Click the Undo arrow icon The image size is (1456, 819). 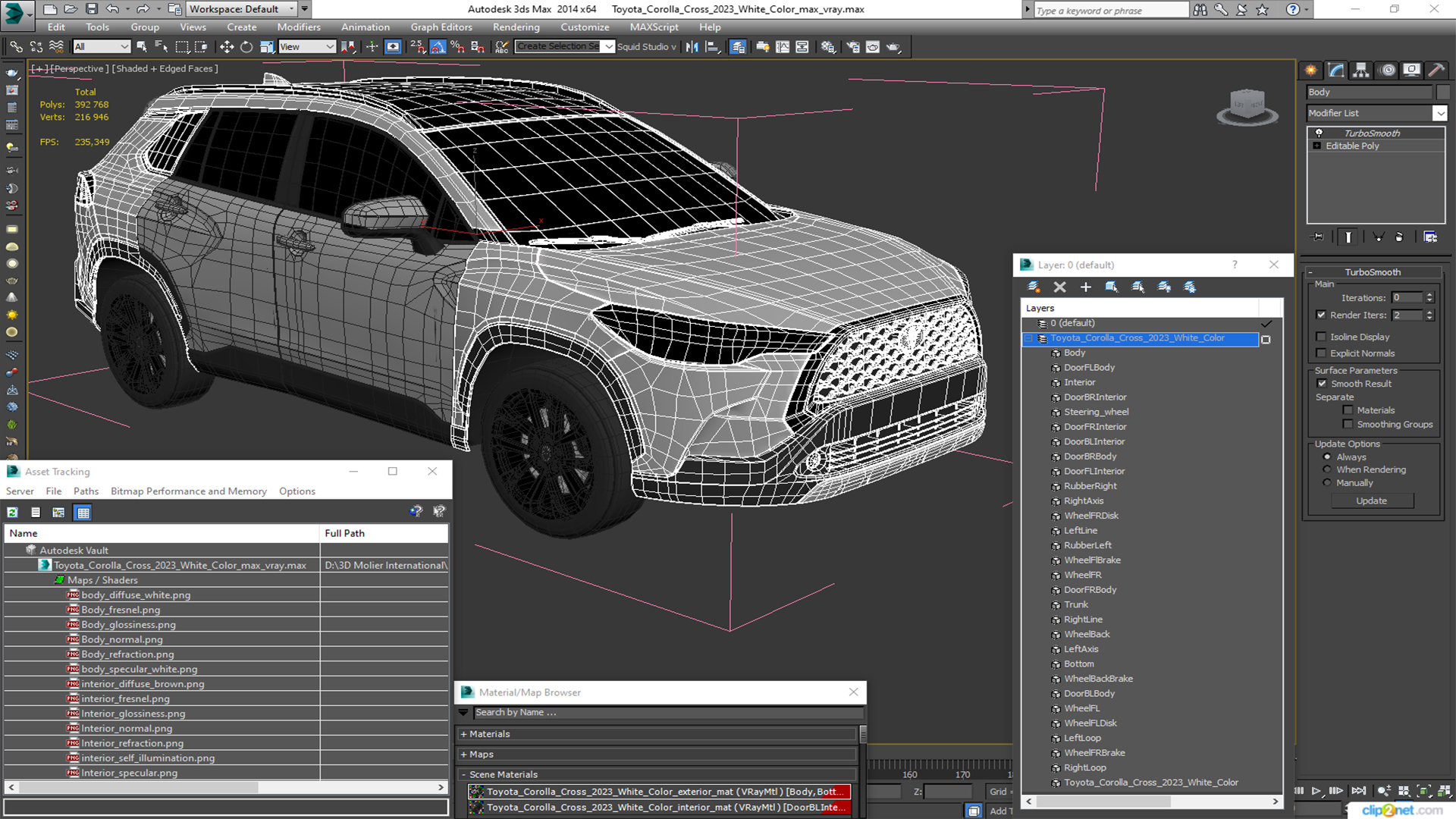pyautogui.click(x=112, y=9)
